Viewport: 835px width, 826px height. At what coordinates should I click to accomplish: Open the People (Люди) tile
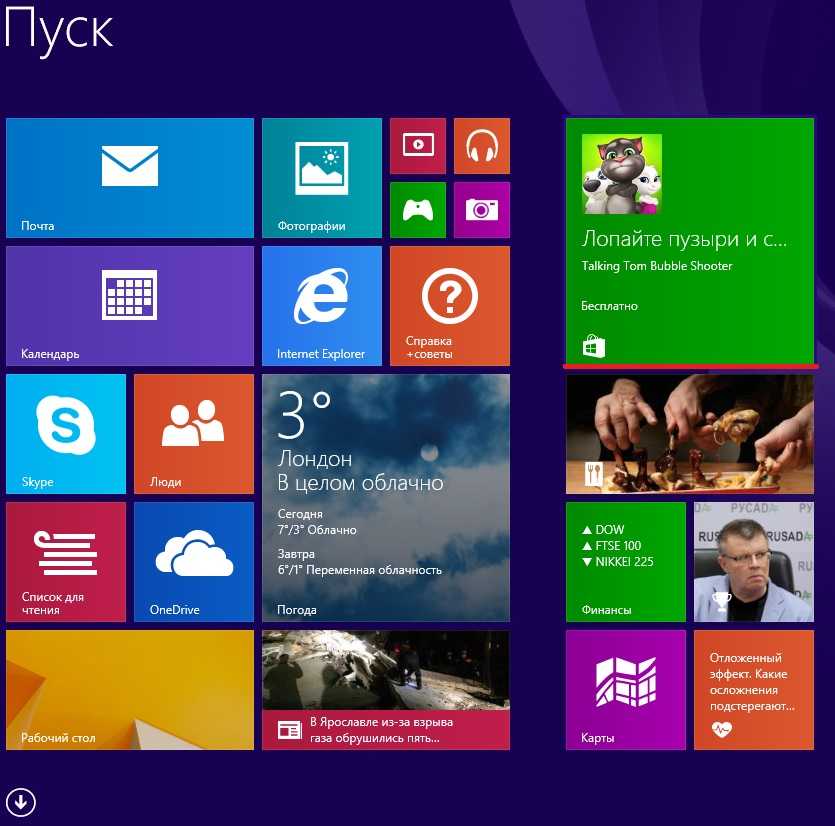[x=193, y=433]
